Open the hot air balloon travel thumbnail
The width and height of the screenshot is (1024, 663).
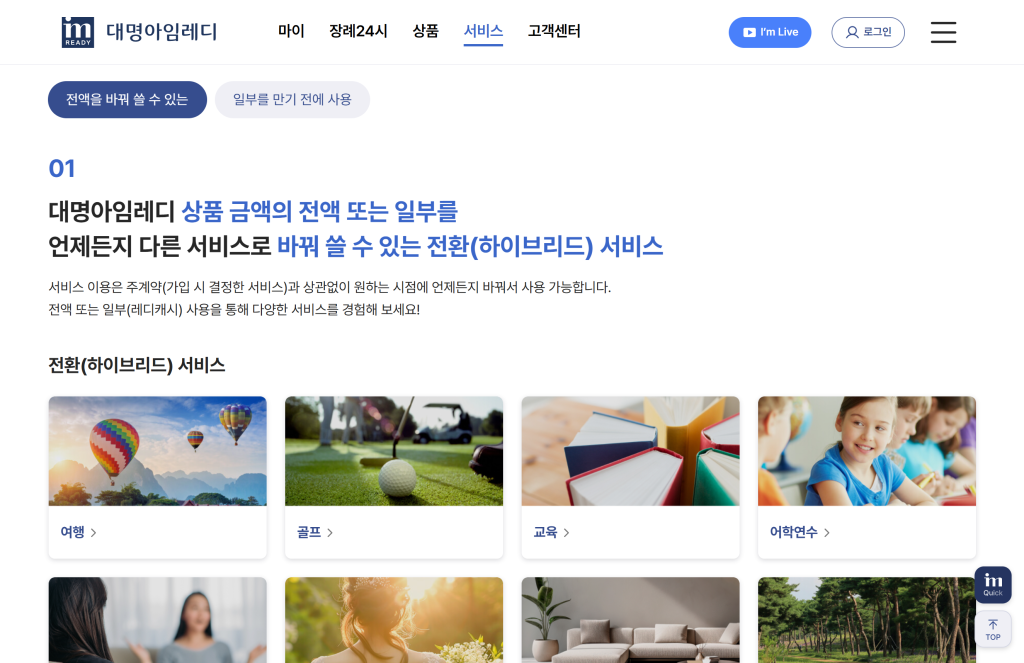click(x=157, y=451)
